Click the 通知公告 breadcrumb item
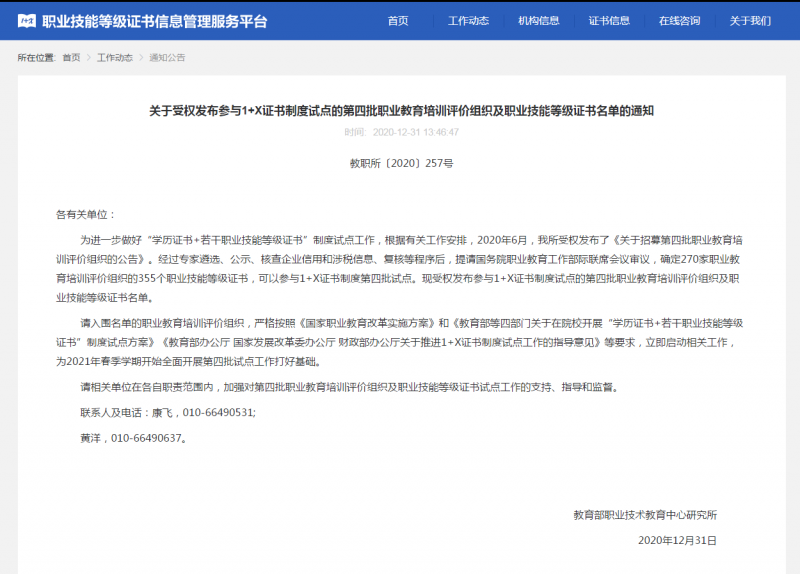 pyautogui.click(x=167, y=58)
